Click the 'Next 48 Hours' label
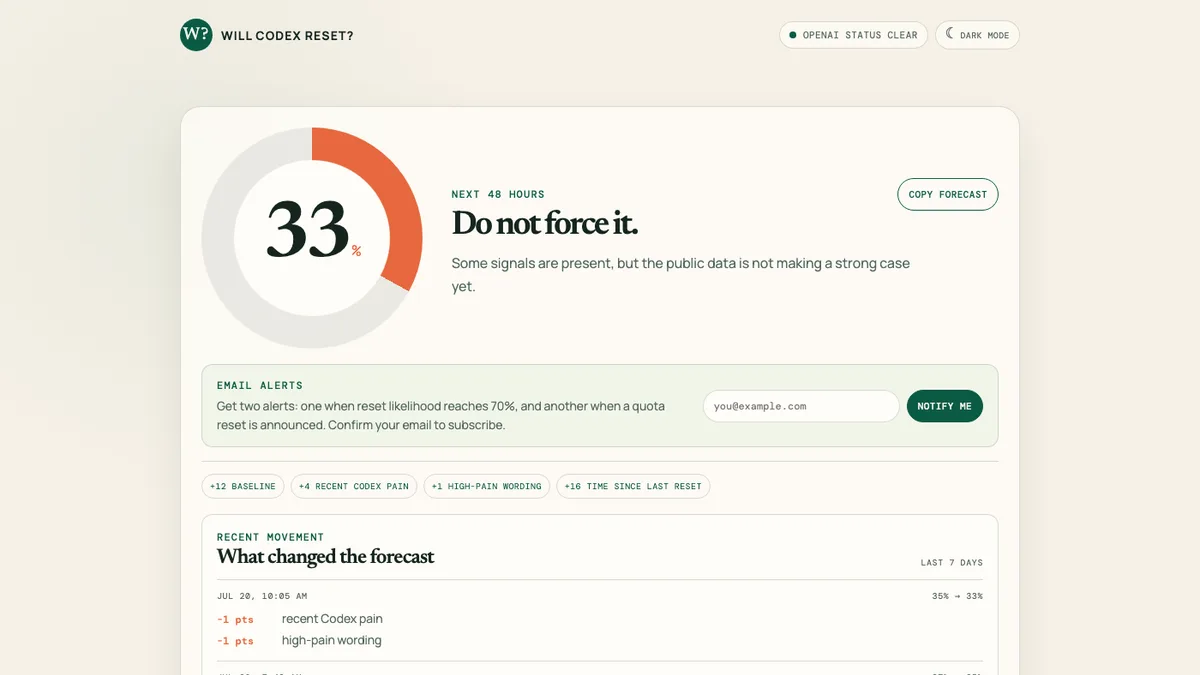The image size is (1200, 675). [x=498, y=194]
